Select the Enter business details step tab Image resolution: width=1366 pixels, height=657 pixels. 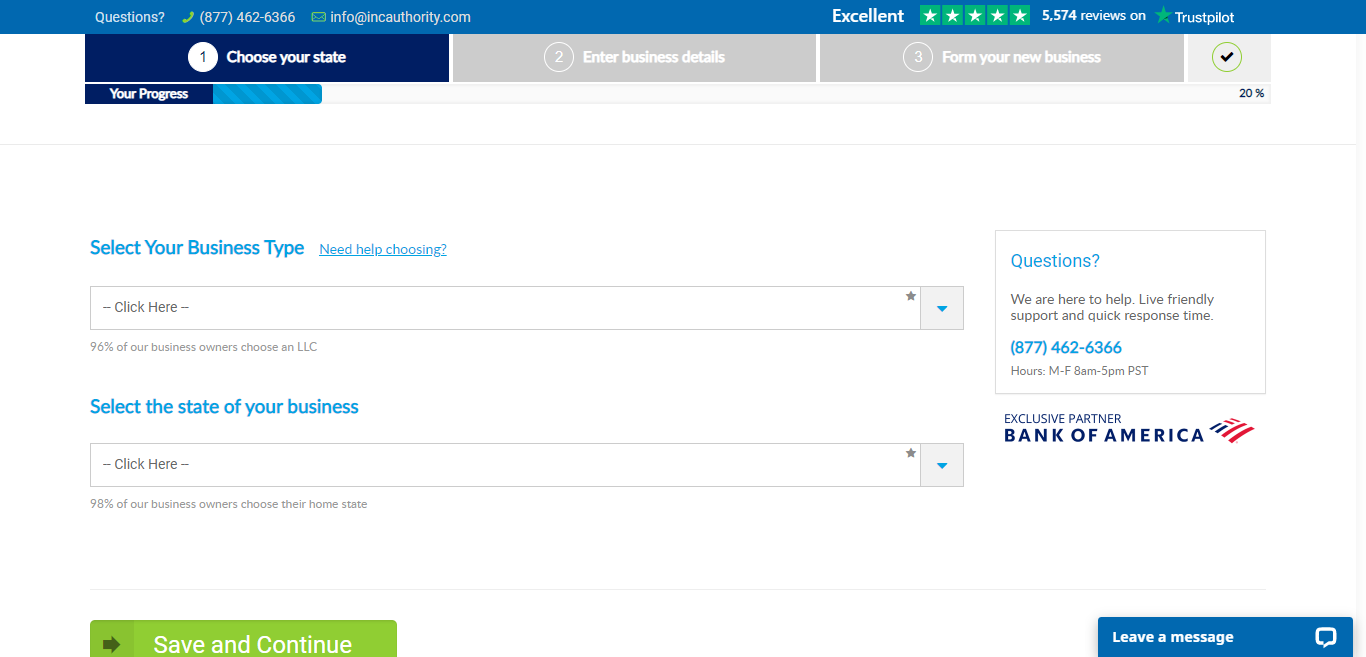(634, 58)
